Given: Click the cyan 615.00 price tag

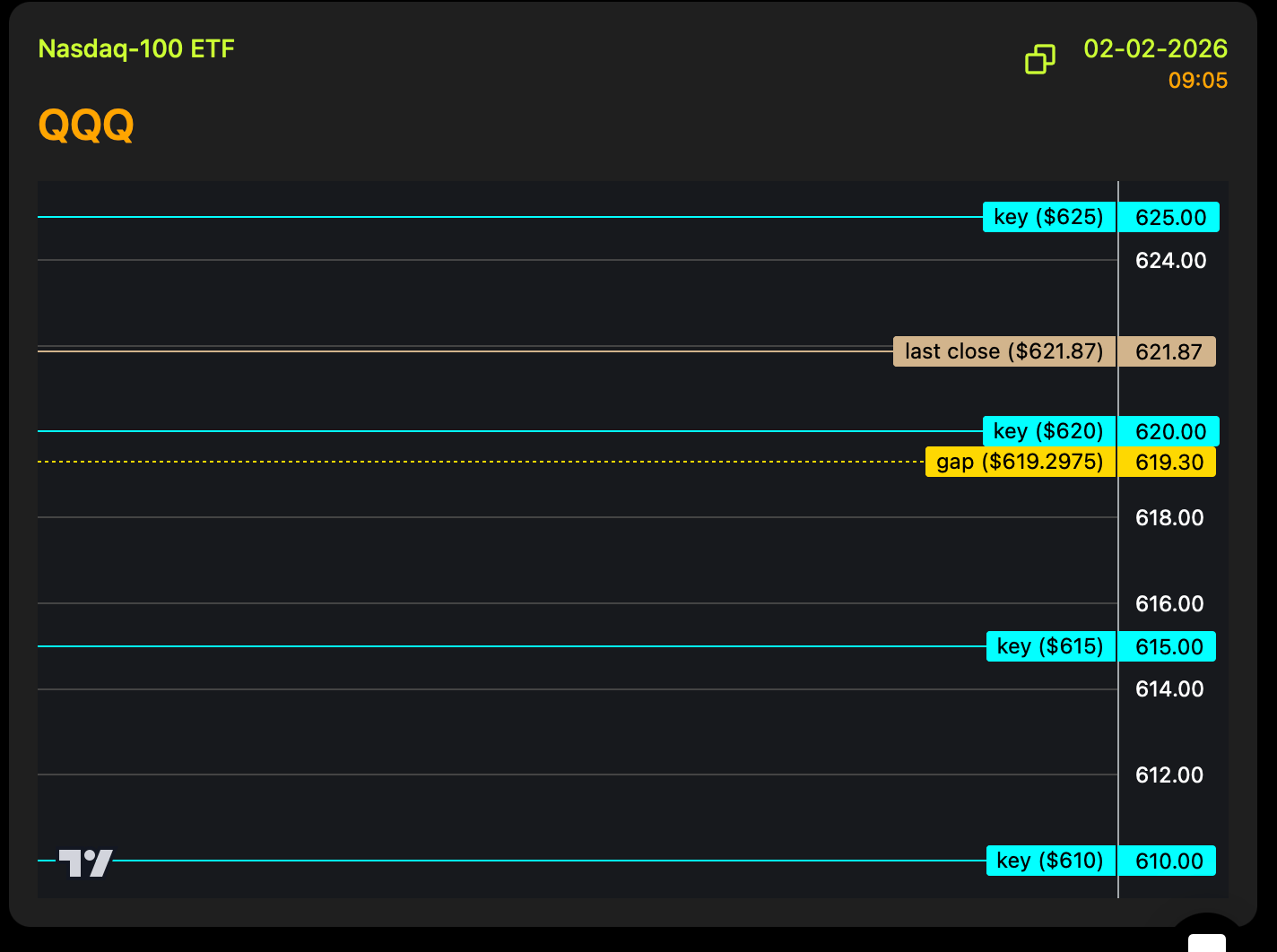Looking at the screenshot, I should click(x=1168, y=646).
